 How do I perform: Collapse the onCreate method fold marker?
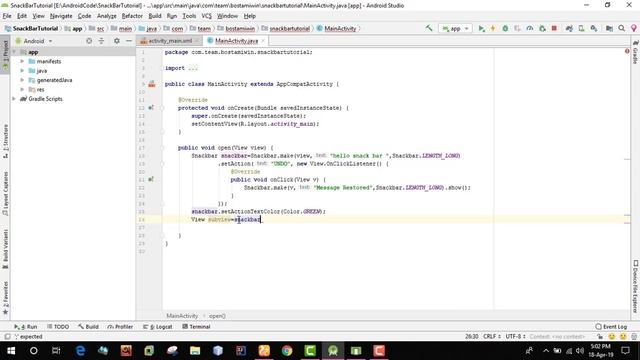[x=162, y=108]
